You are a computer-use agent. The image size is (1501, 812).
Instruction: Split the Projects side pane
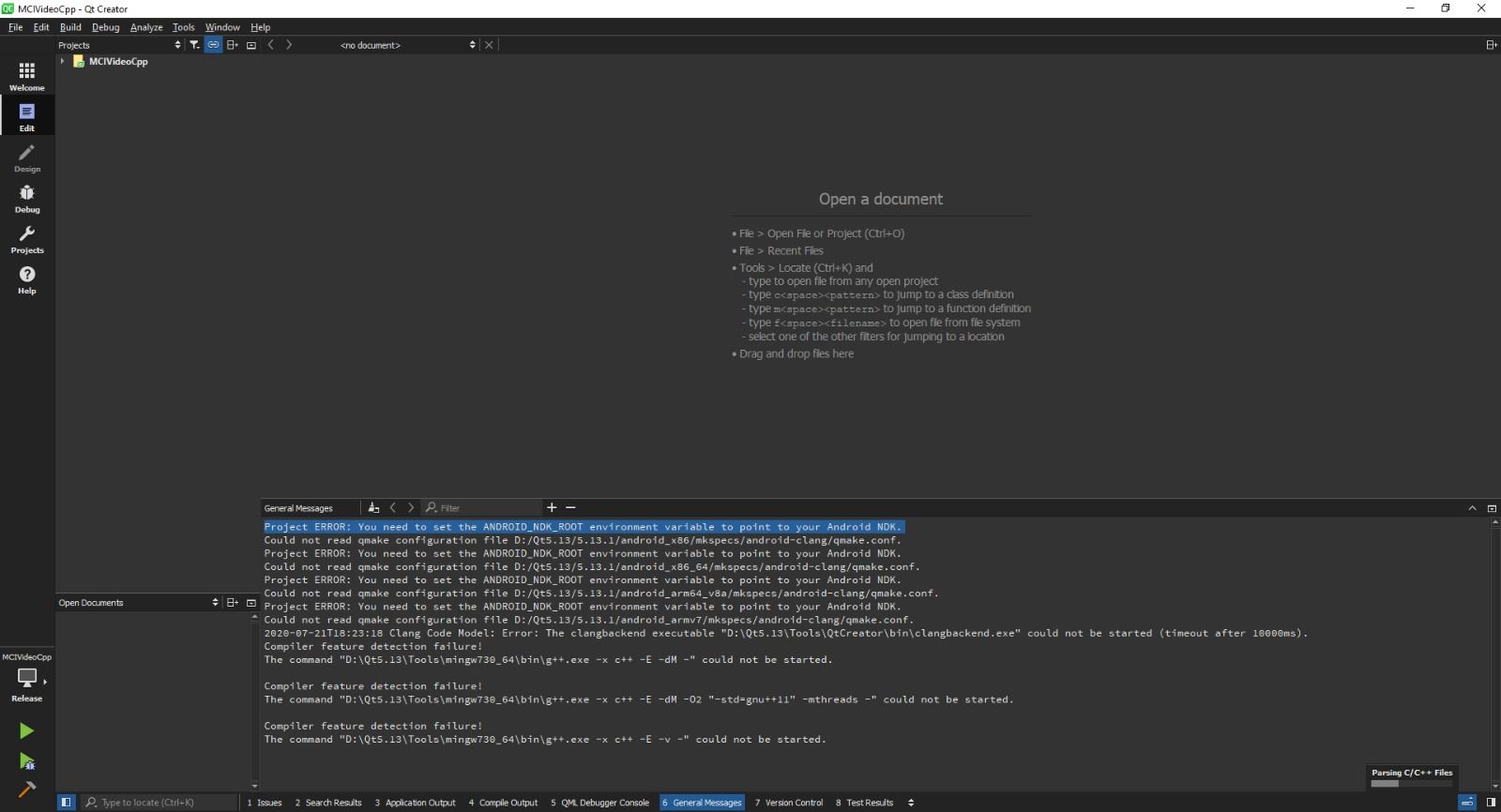pyautogui.click(x=233, y=45)
